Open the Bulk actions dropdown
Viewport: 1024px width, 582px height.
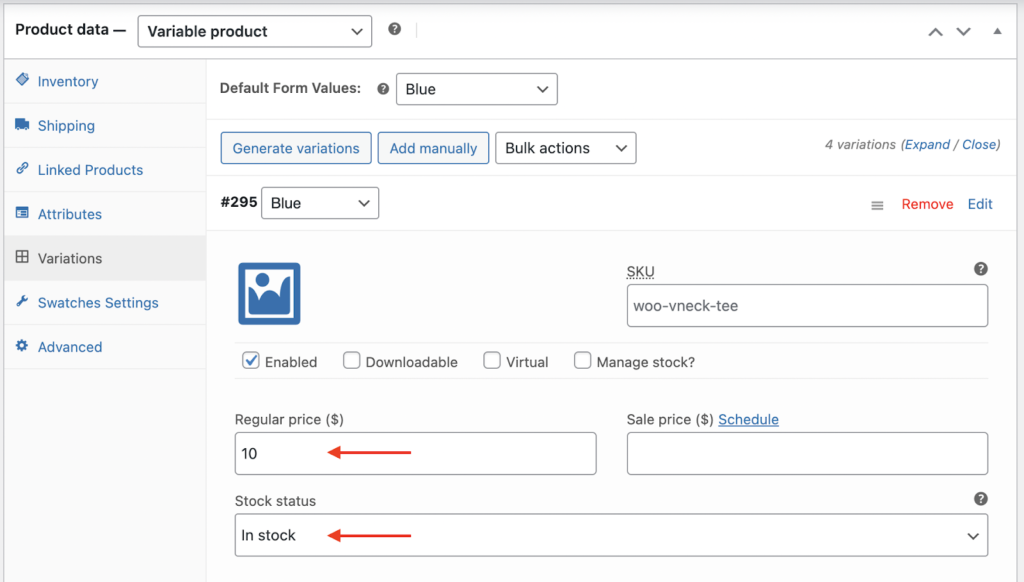pos(565,148)
